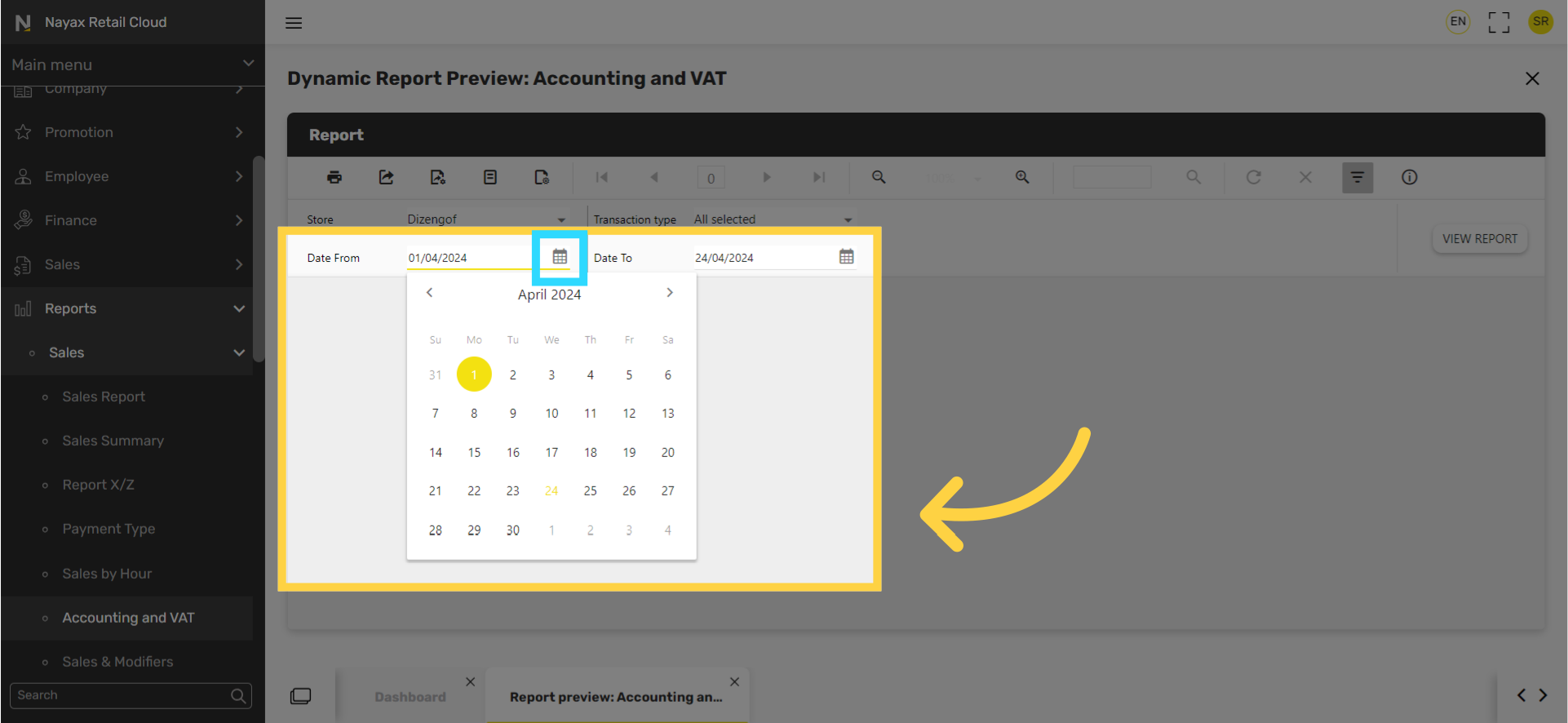This screenshot has width=1568, height=723.
Task: Open the Date From calendar icon
Action: [x=560, y=257]
